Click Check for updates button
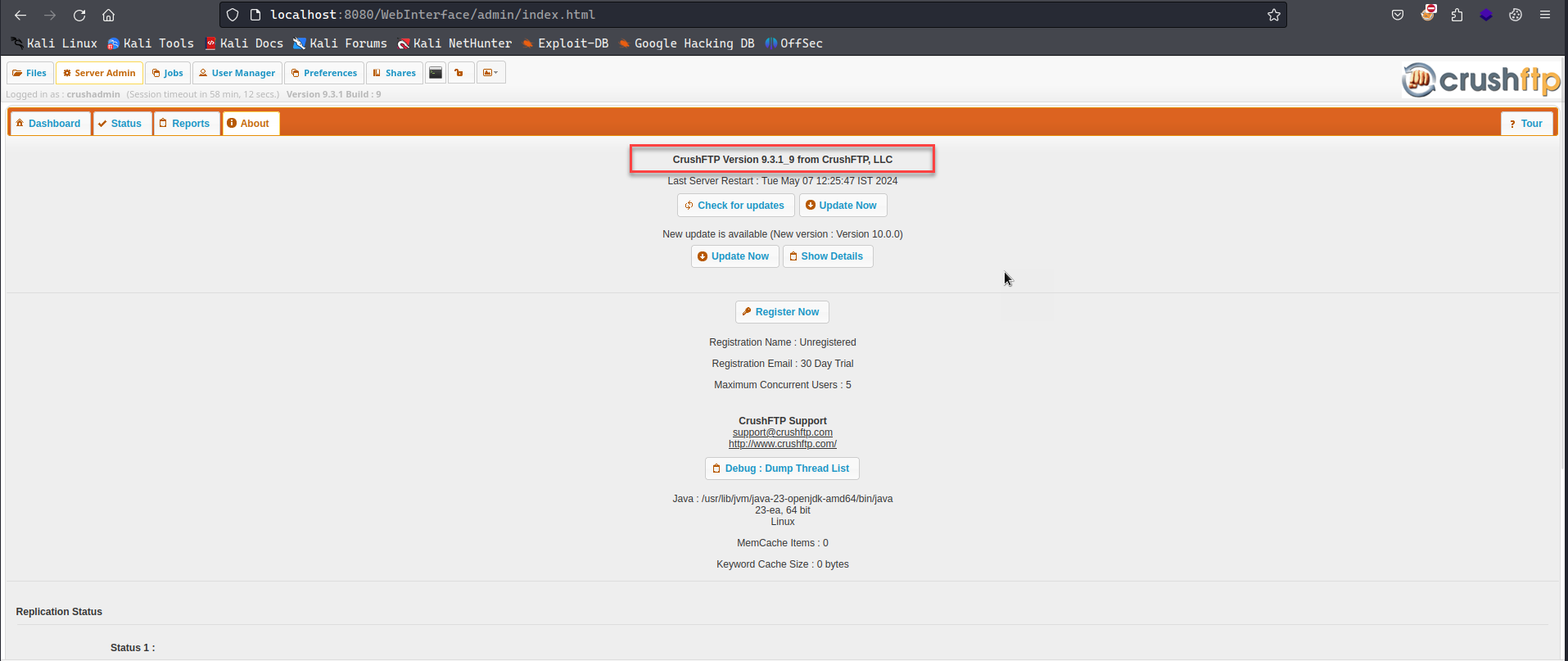 [735, 206]
